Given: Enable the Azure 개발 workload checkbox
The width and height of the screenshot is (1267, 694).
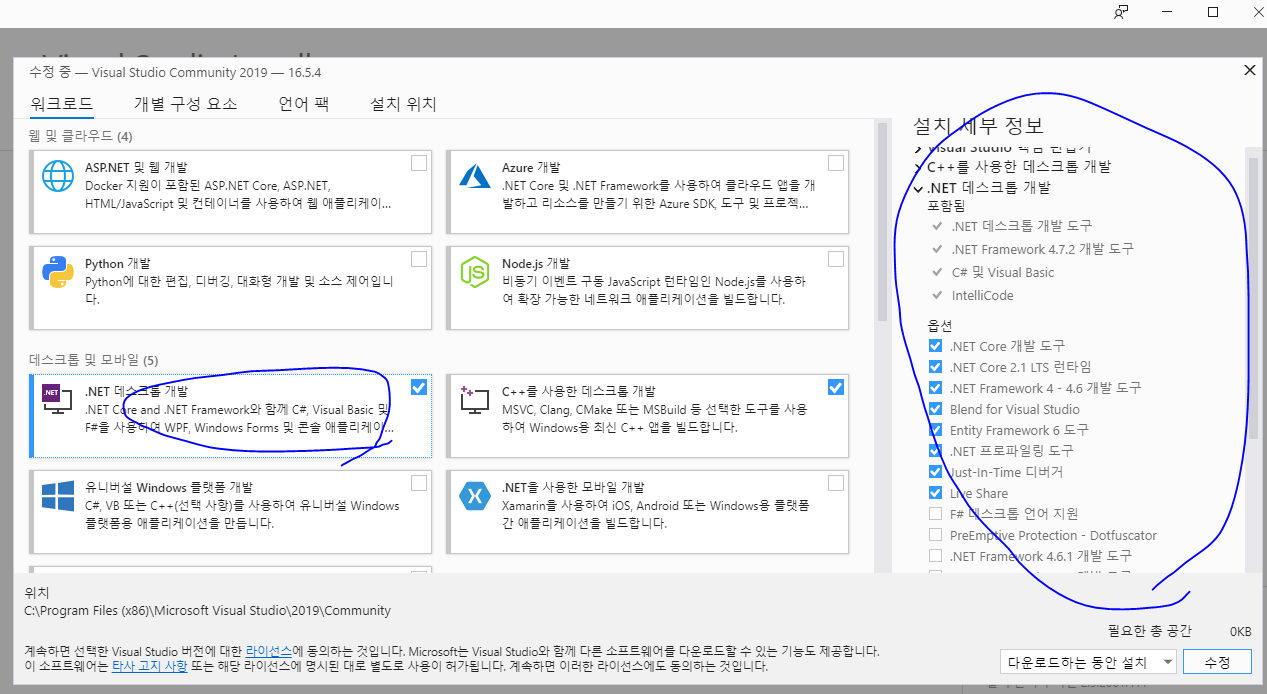Looking at the screenshot, I should [836, 162].
